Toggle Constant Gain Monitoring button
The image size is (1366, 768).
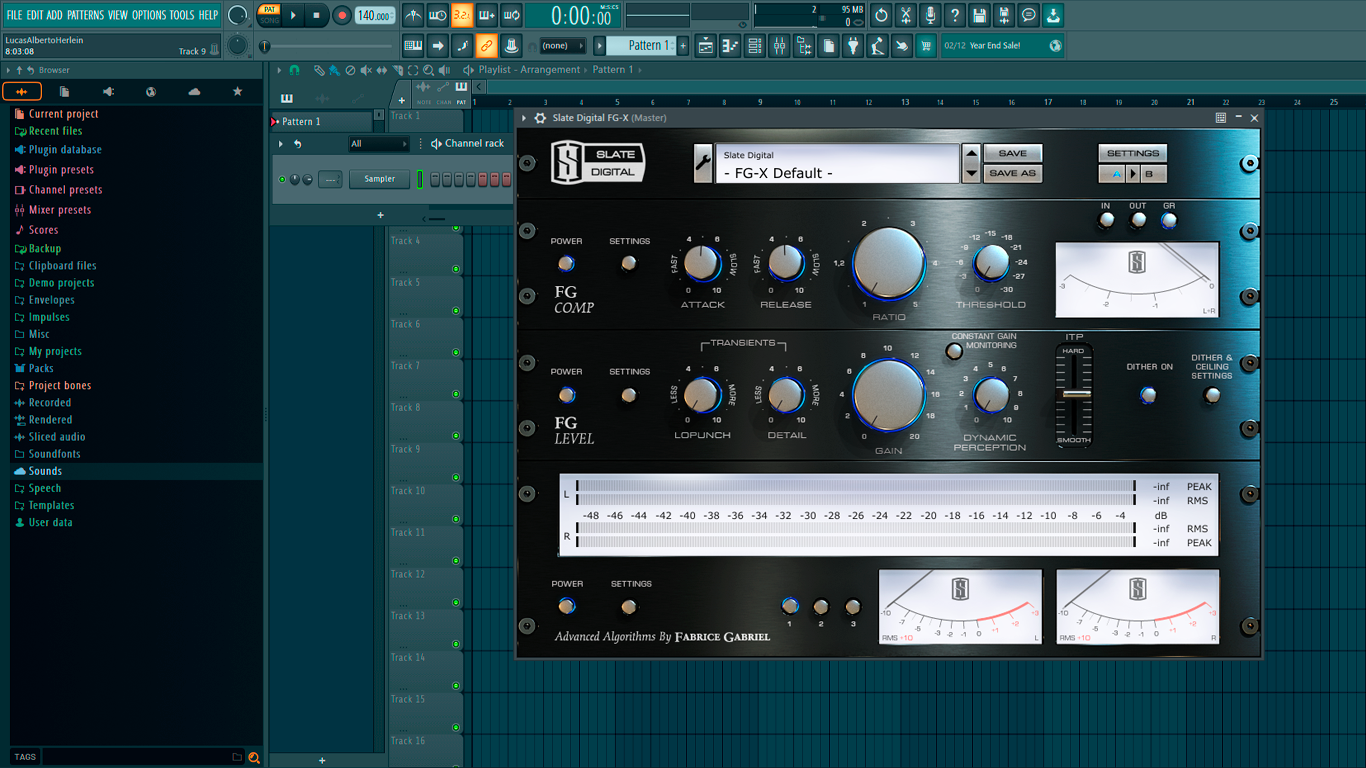point(954,351)
